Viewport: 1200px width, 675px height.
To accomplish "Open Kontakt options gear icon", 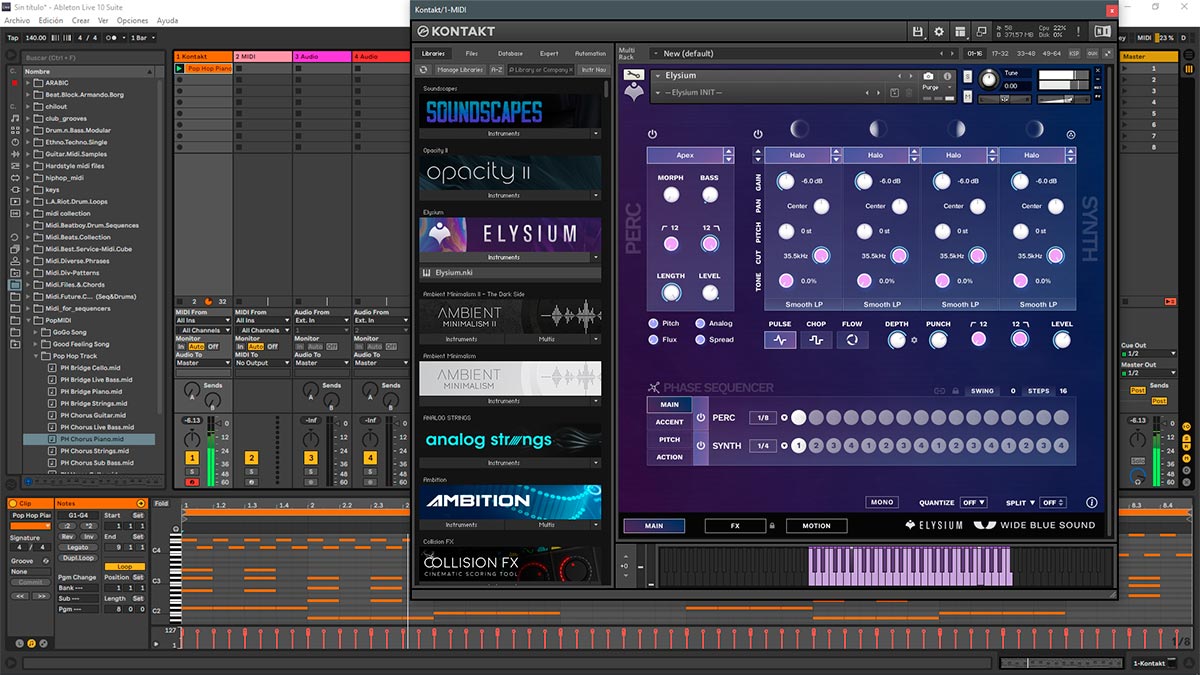I will point(939,32).
